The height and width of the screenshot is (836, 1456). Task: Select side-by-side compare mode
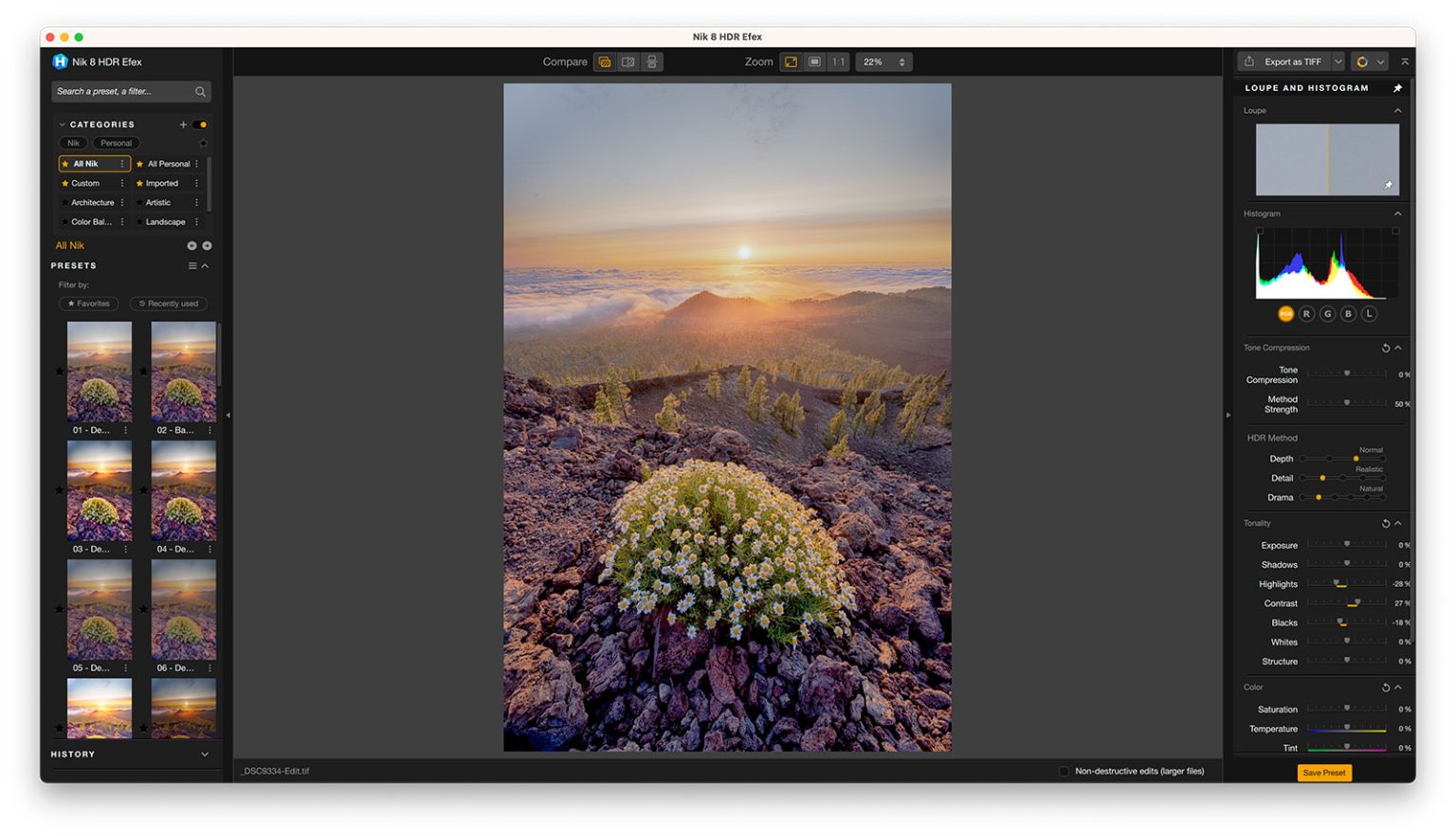click(651, 62)
